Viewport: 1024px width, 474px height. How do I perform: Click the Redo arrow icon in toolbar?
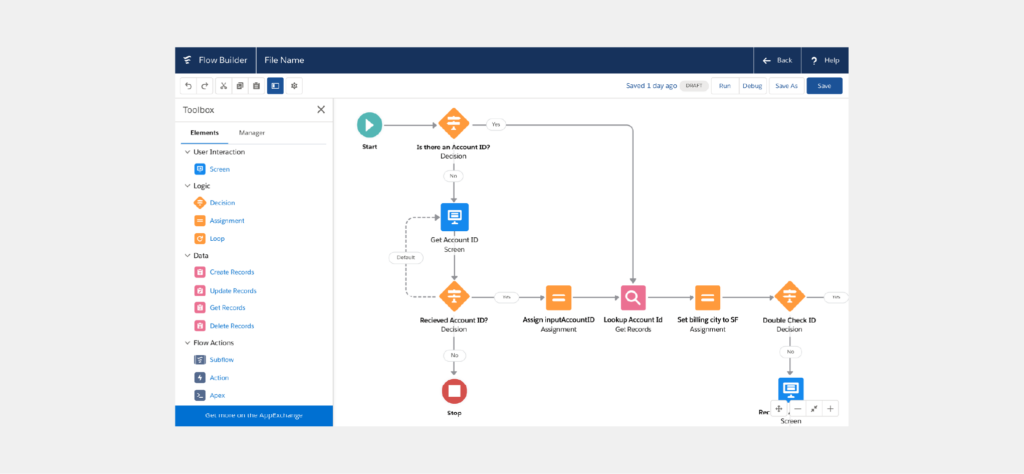(204, 86)
